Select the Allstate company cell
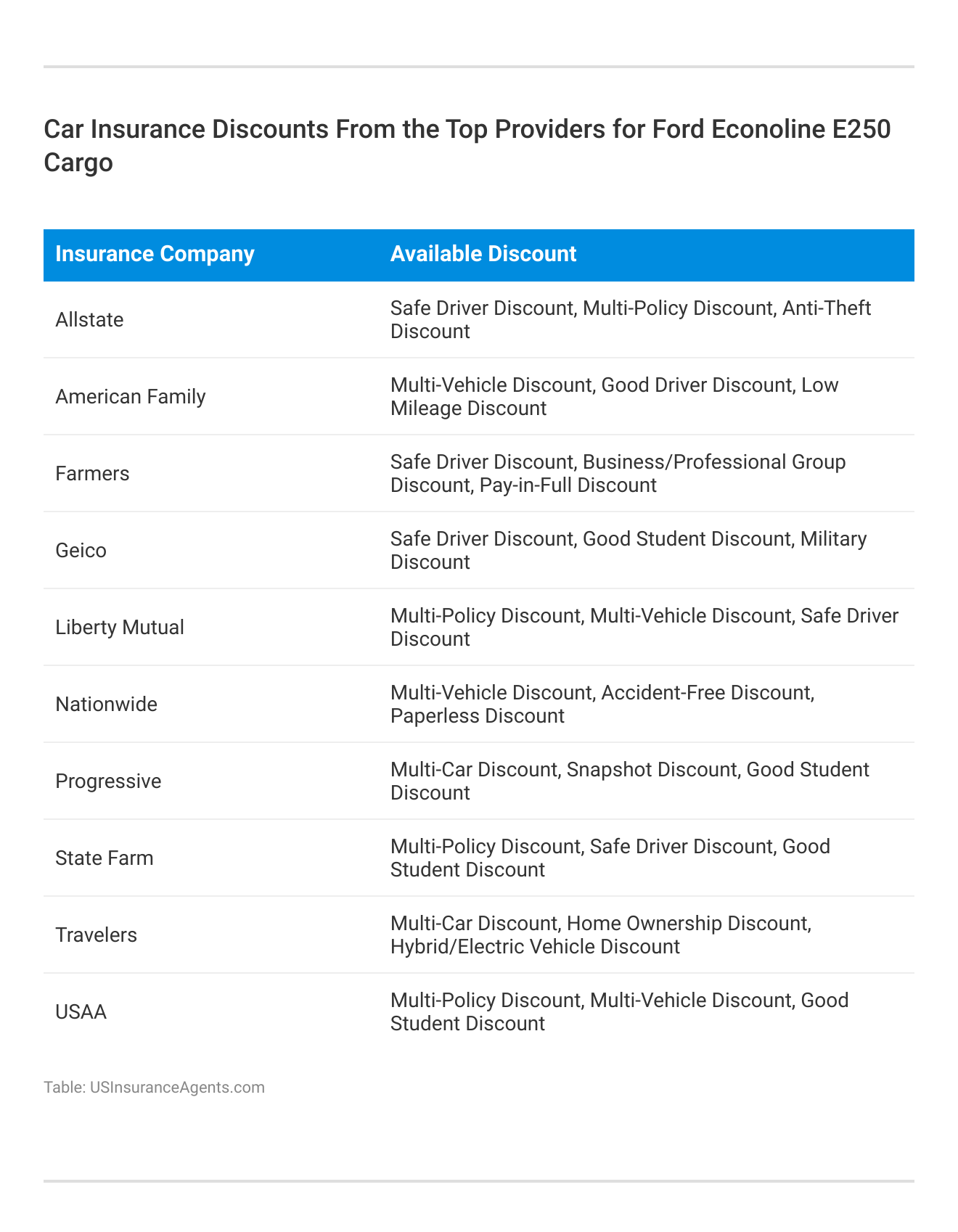 pos(89,320)
